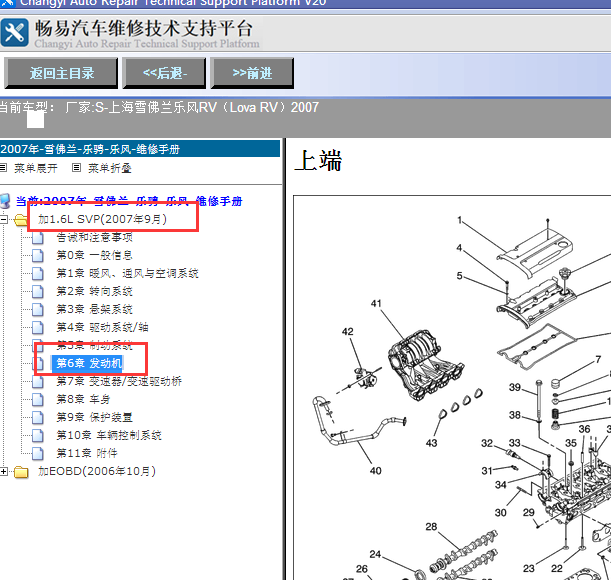Click the intake manifold part 41 in the diagram

pyautogui.click(x=426, y=365)
